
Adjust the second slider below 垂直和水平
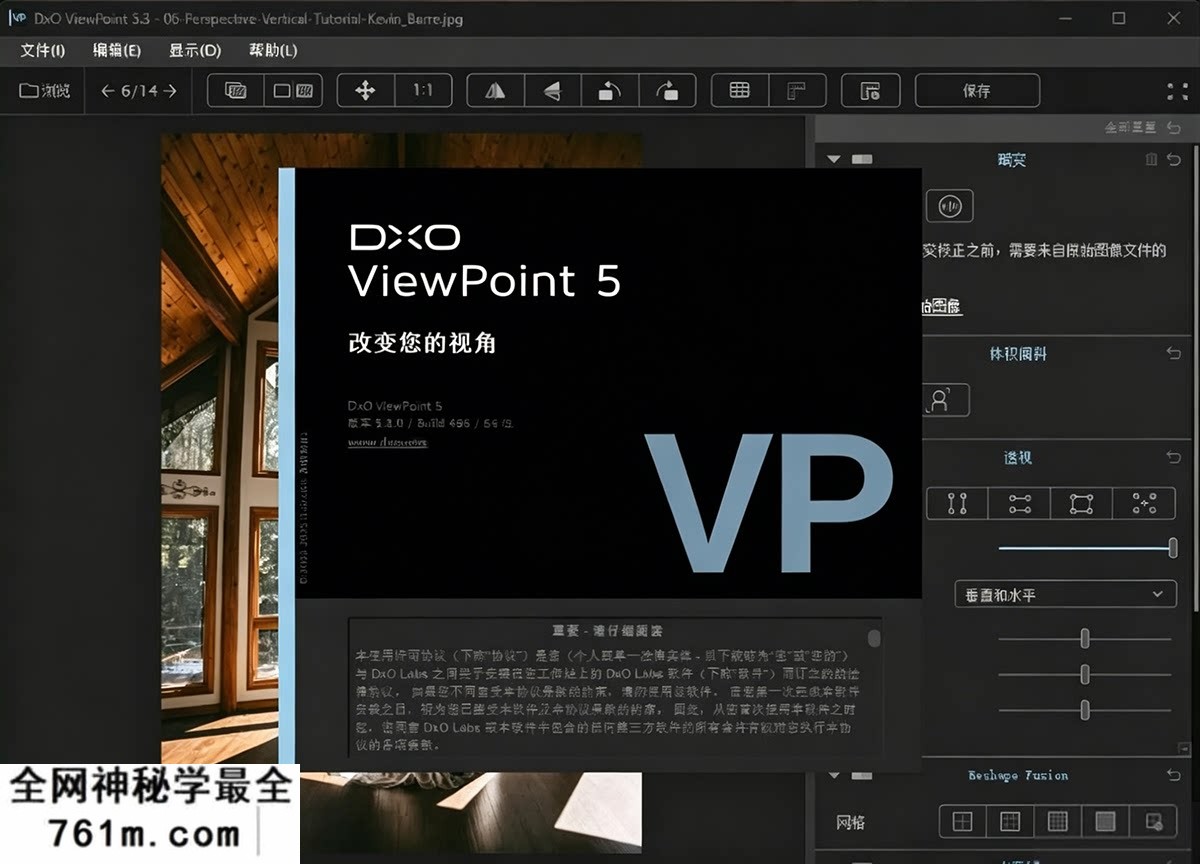tap(1085, 675)
